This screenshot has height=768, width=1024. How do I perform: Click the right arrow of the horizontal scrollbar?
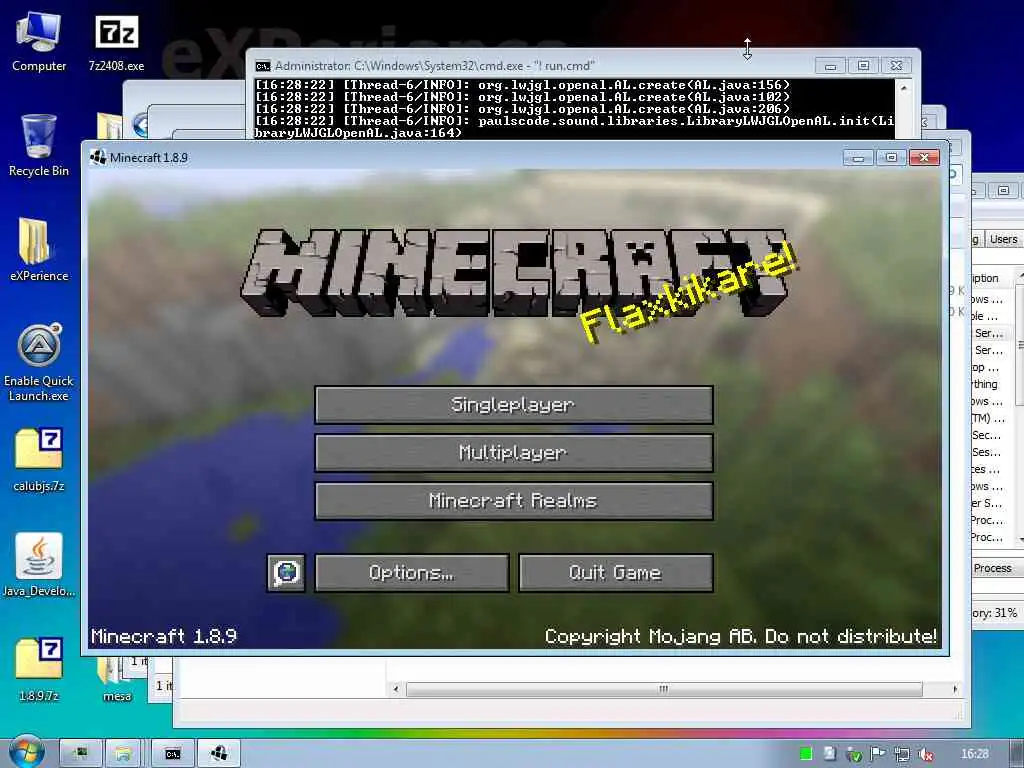coord(955,689)
